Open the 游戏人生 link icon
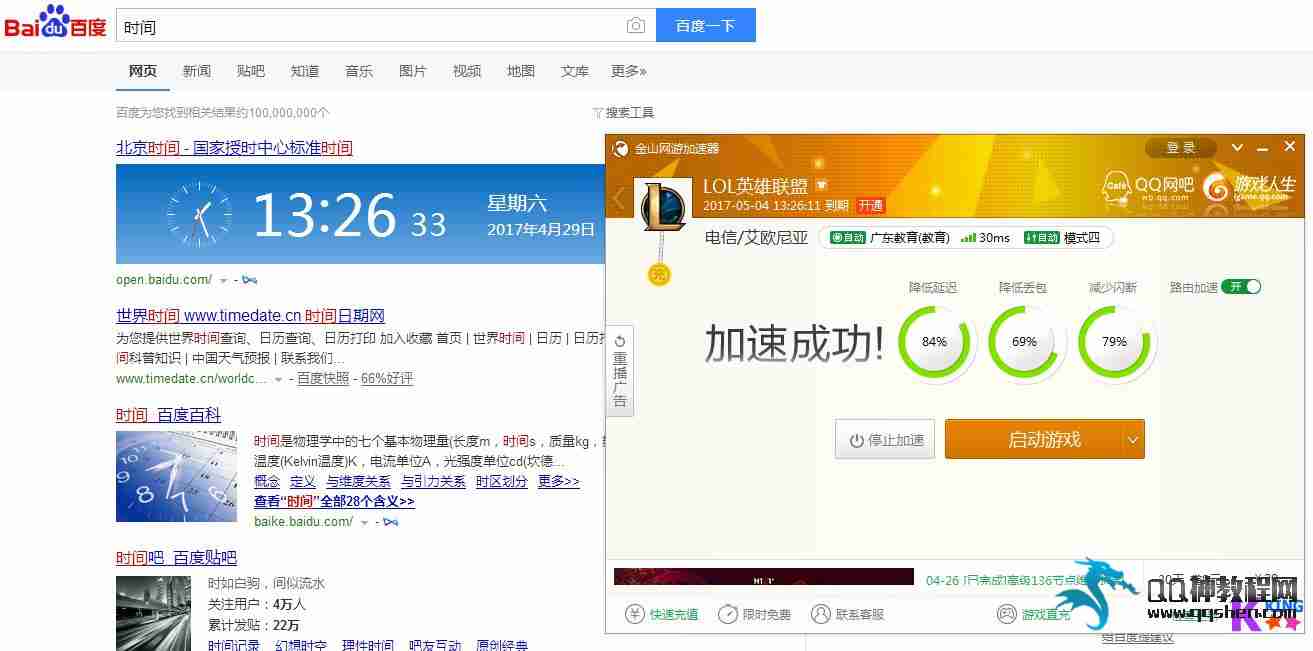This screenshot has width=1313, height=651. [x=1248, y=186]
